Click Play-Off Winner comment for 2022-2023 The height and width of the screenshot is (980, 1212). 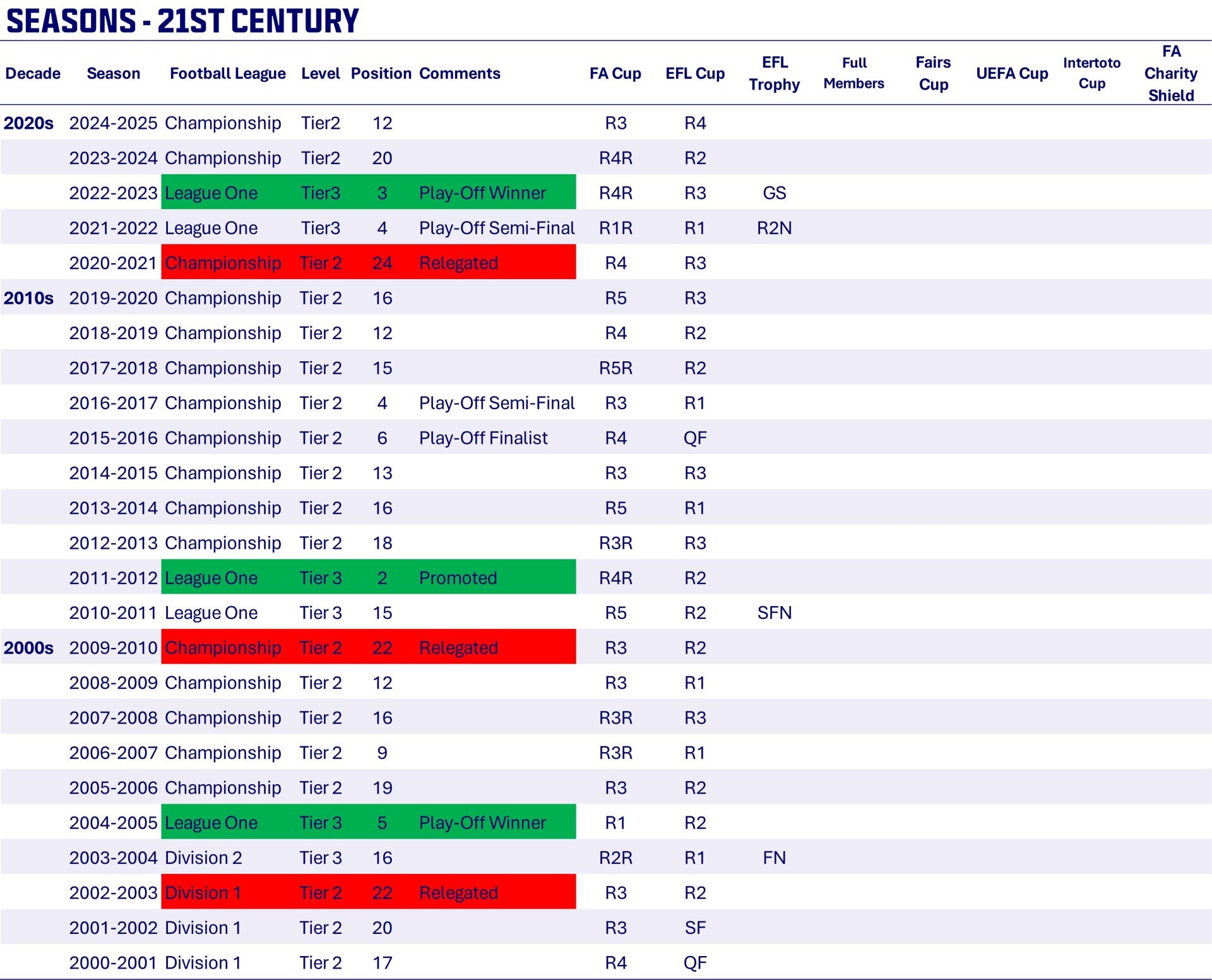483,193
